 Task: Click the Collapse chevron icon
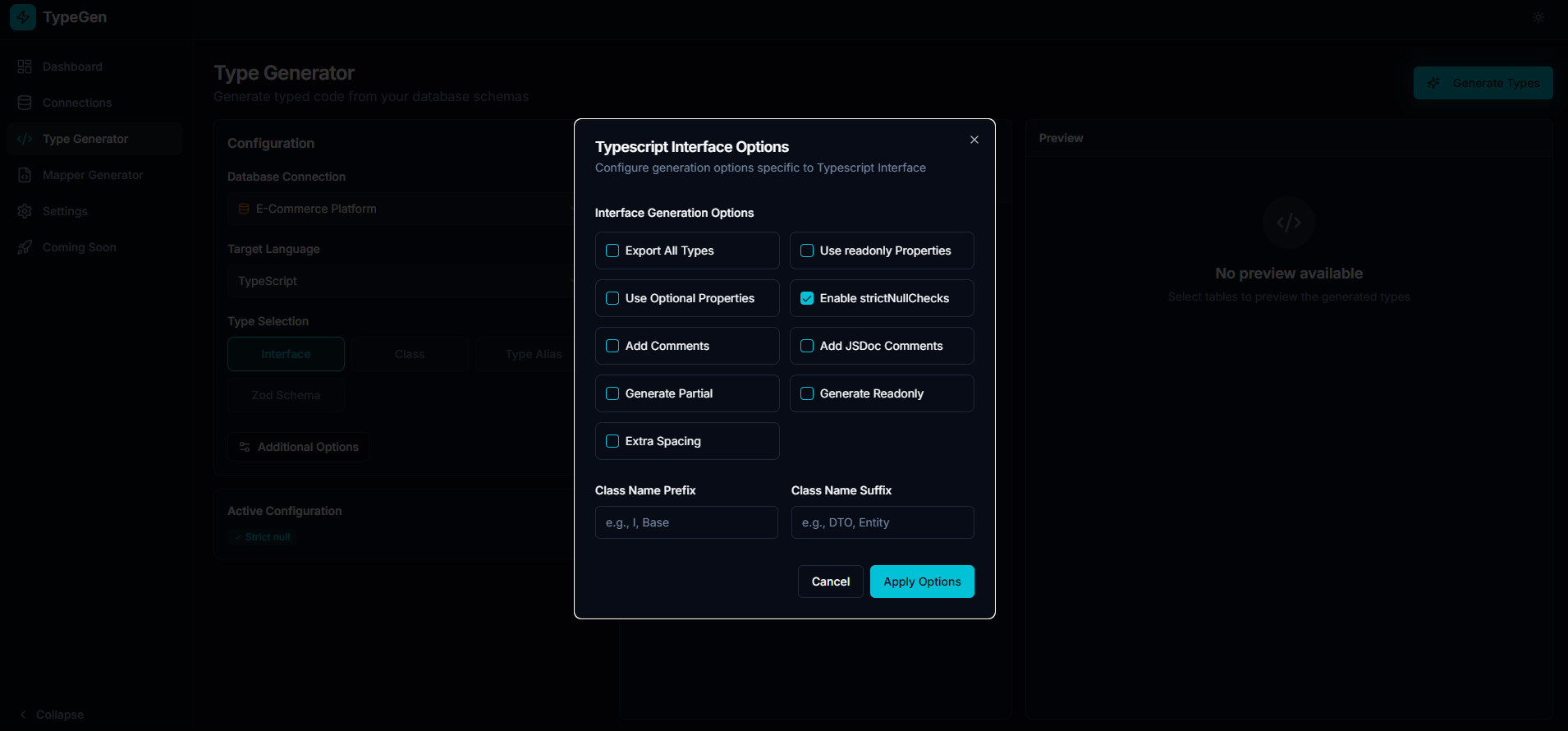click(23, 715)
